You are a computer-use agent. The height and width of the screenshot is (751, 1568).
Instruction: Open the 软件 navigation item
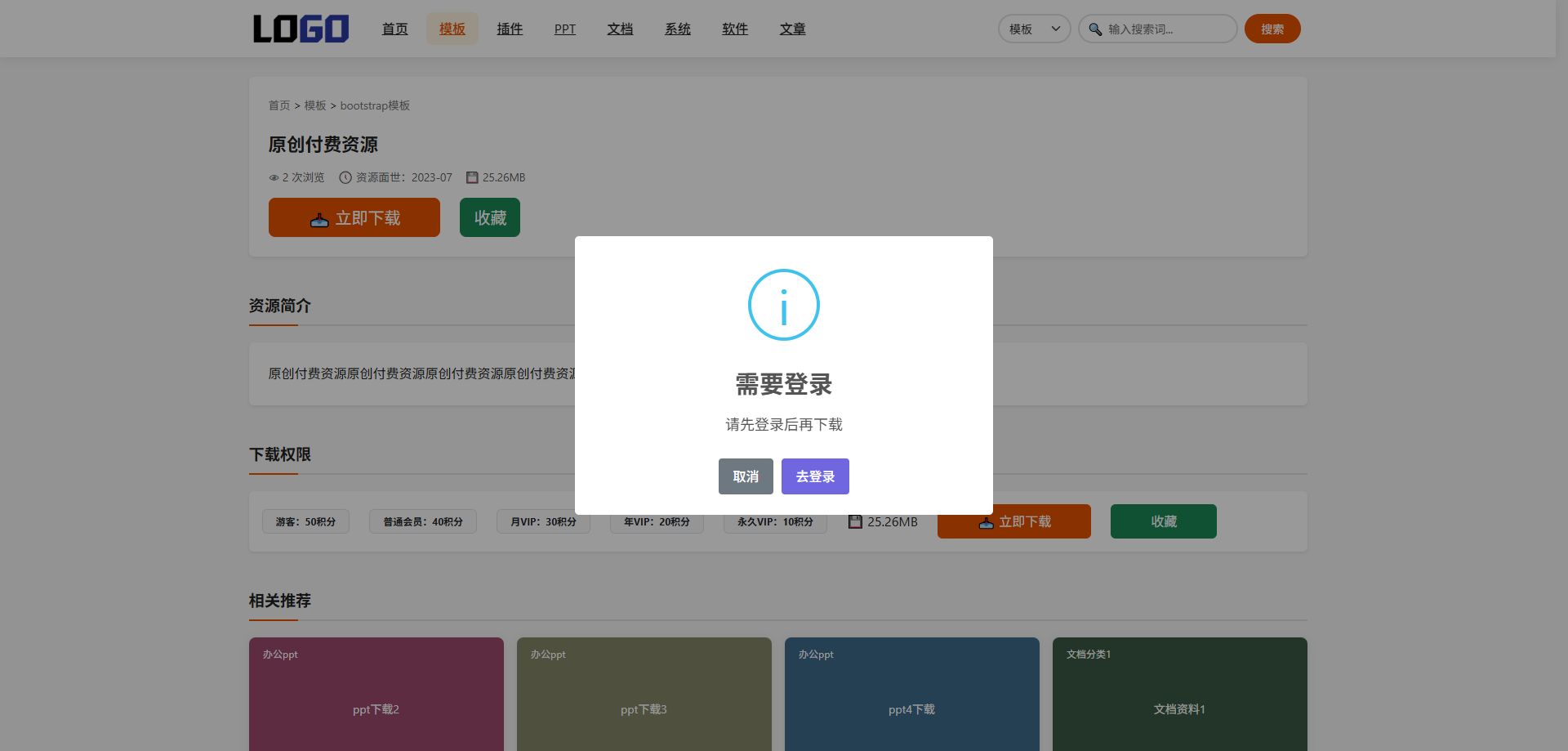tap(735, 29)
